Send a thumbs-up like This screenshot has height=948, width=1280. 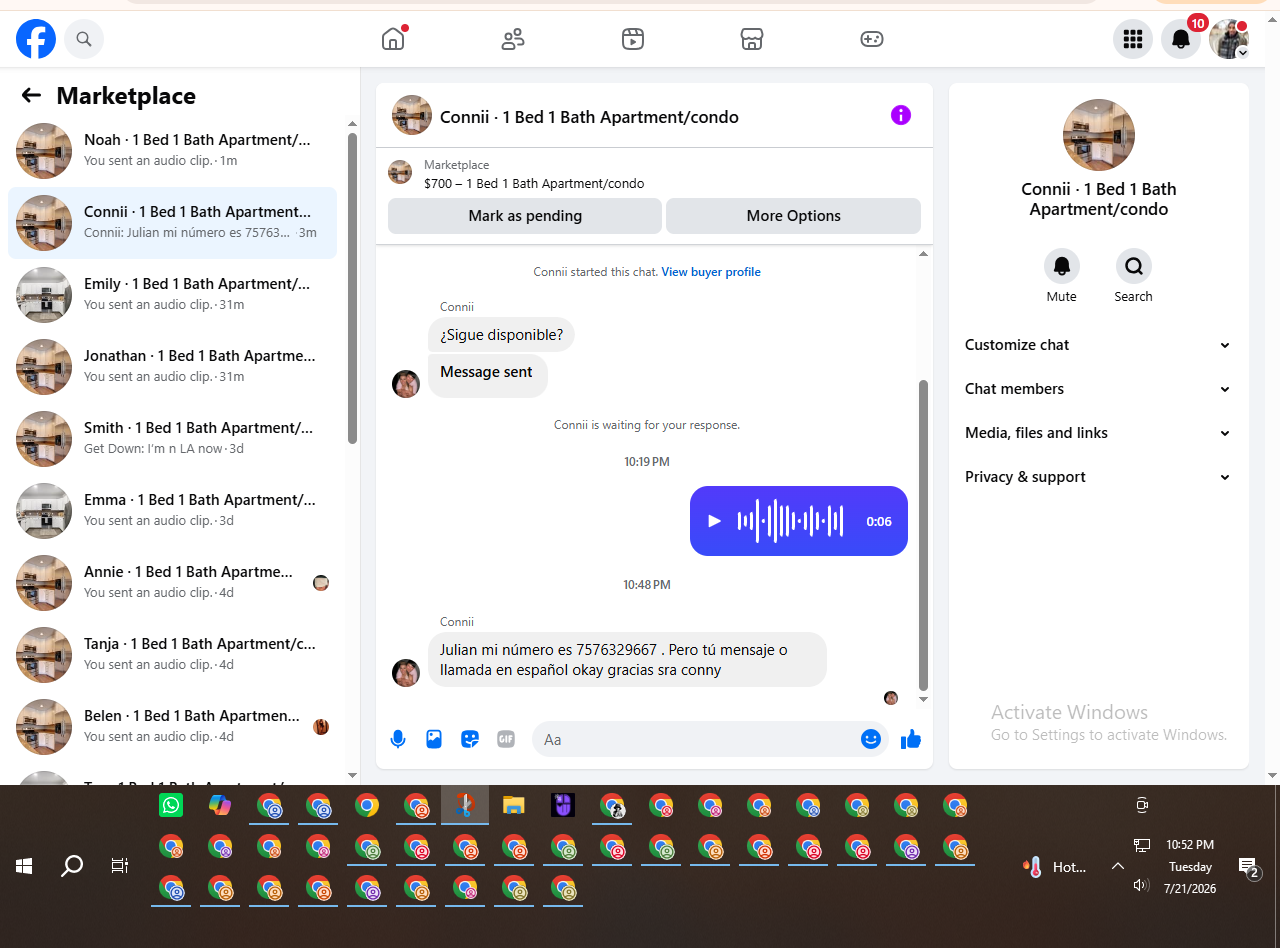(910, 739)
